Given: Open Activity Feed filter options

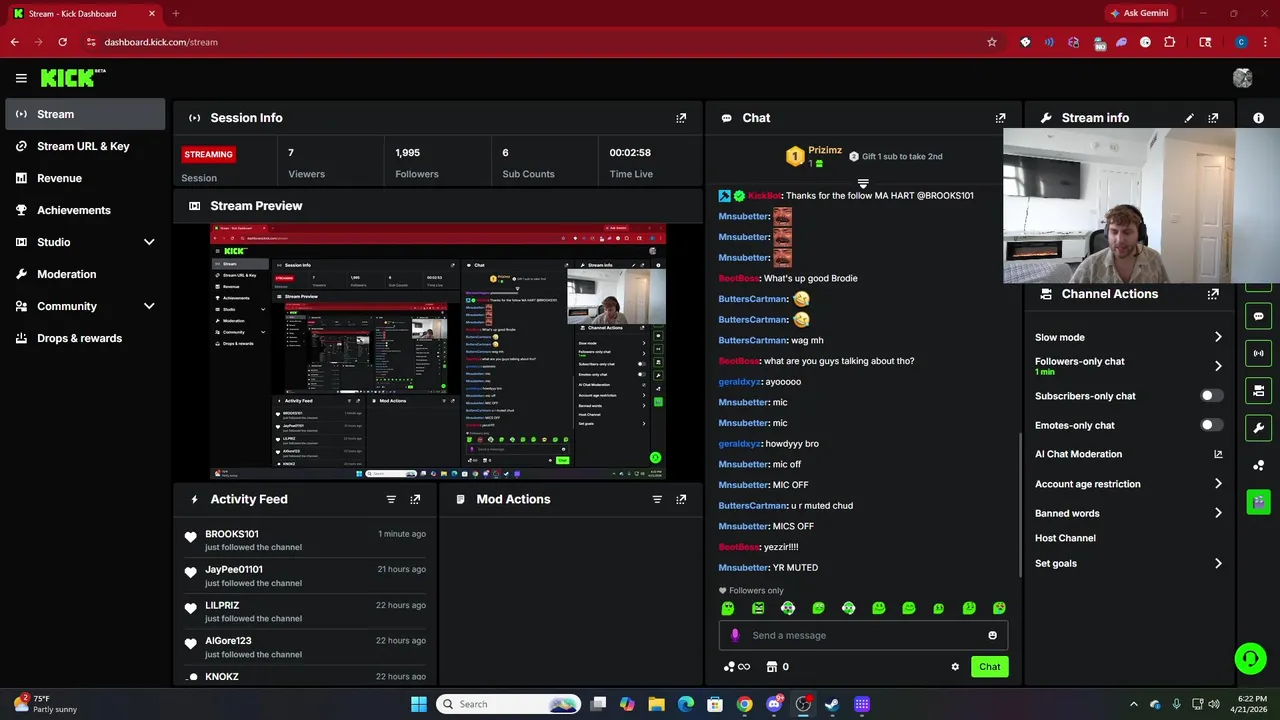Looking at the screenshot, I should [x=391, y=499].
